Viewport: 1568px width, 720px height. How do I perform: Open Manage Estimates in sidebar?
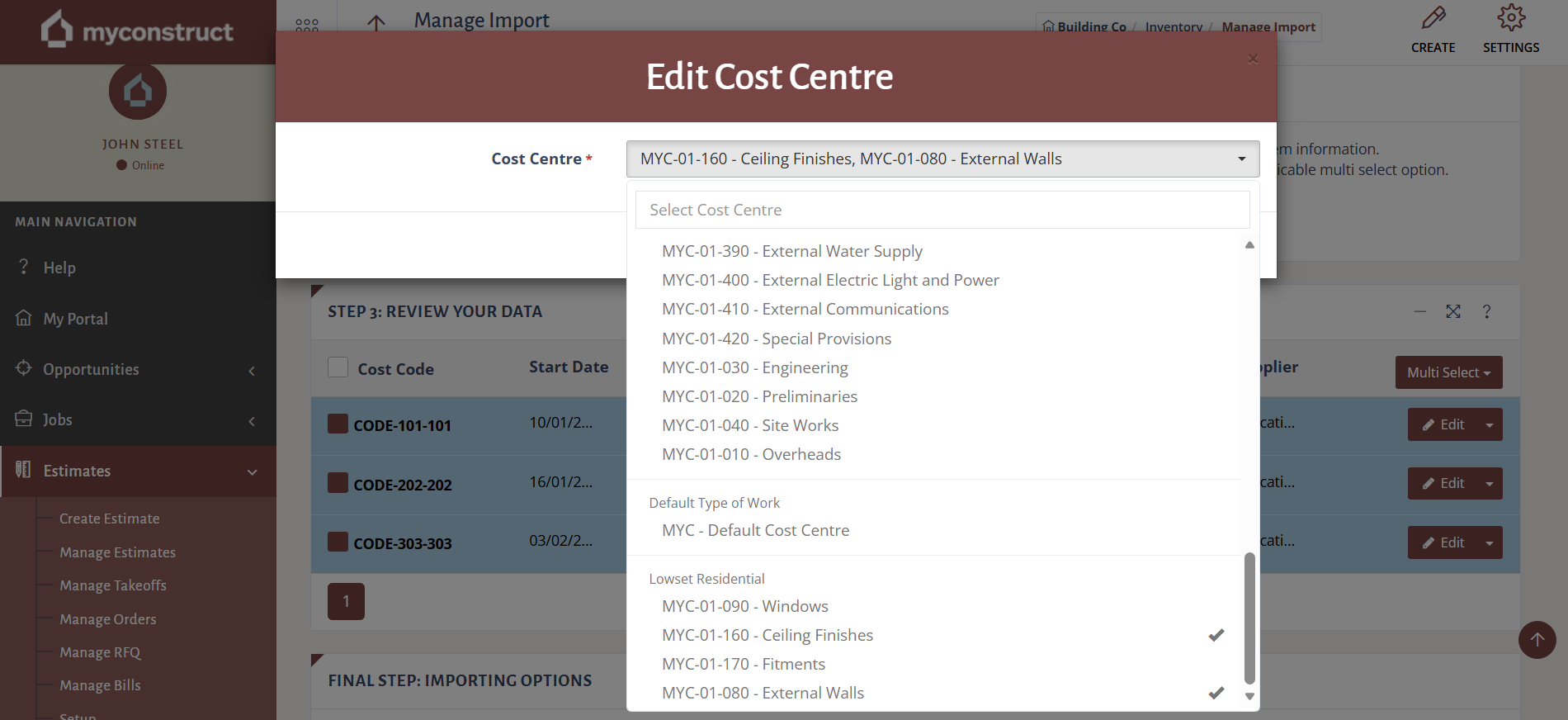coord(117,552)
